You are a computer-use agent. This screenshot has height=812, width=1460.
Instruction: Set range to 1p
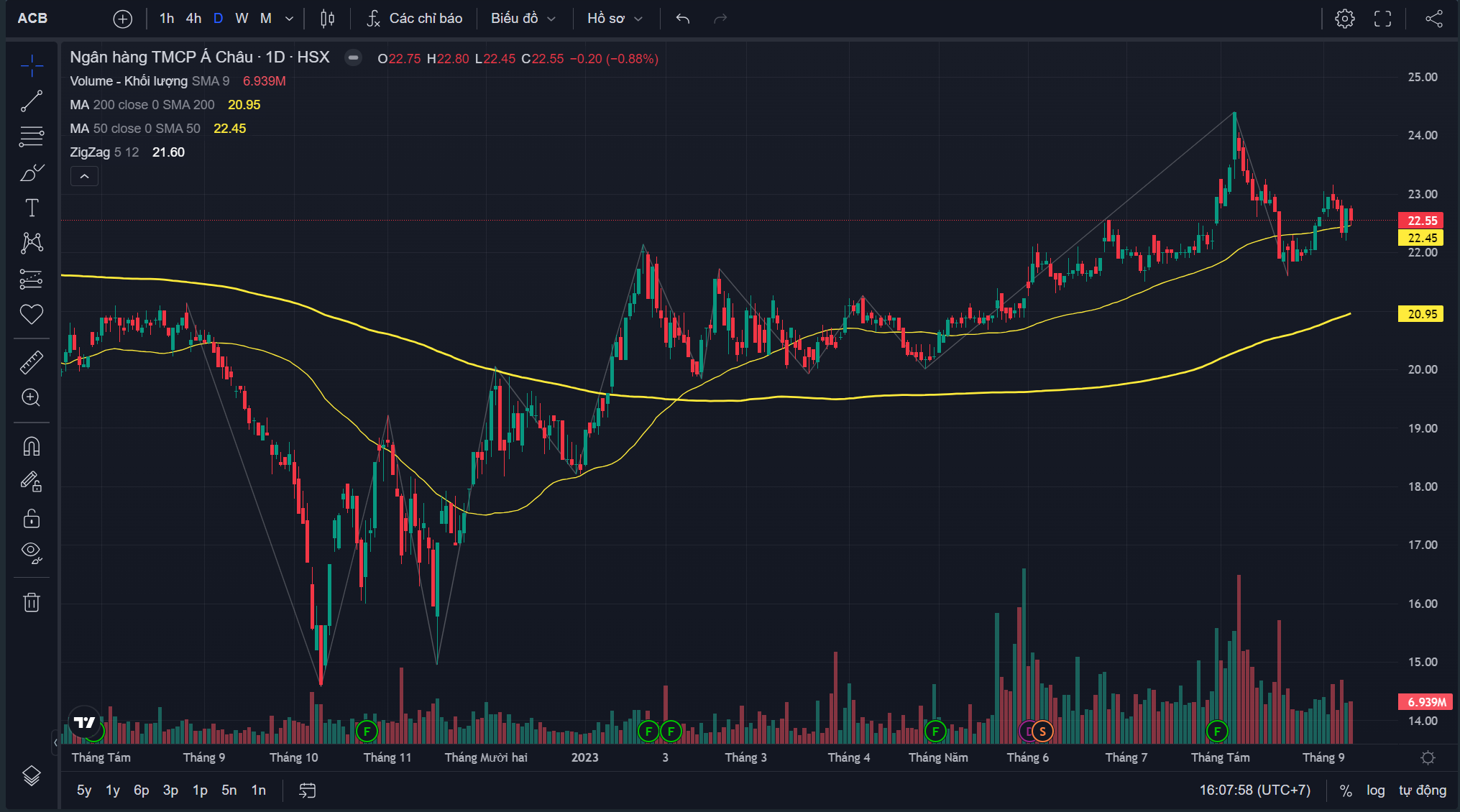(x=200, y=790)
